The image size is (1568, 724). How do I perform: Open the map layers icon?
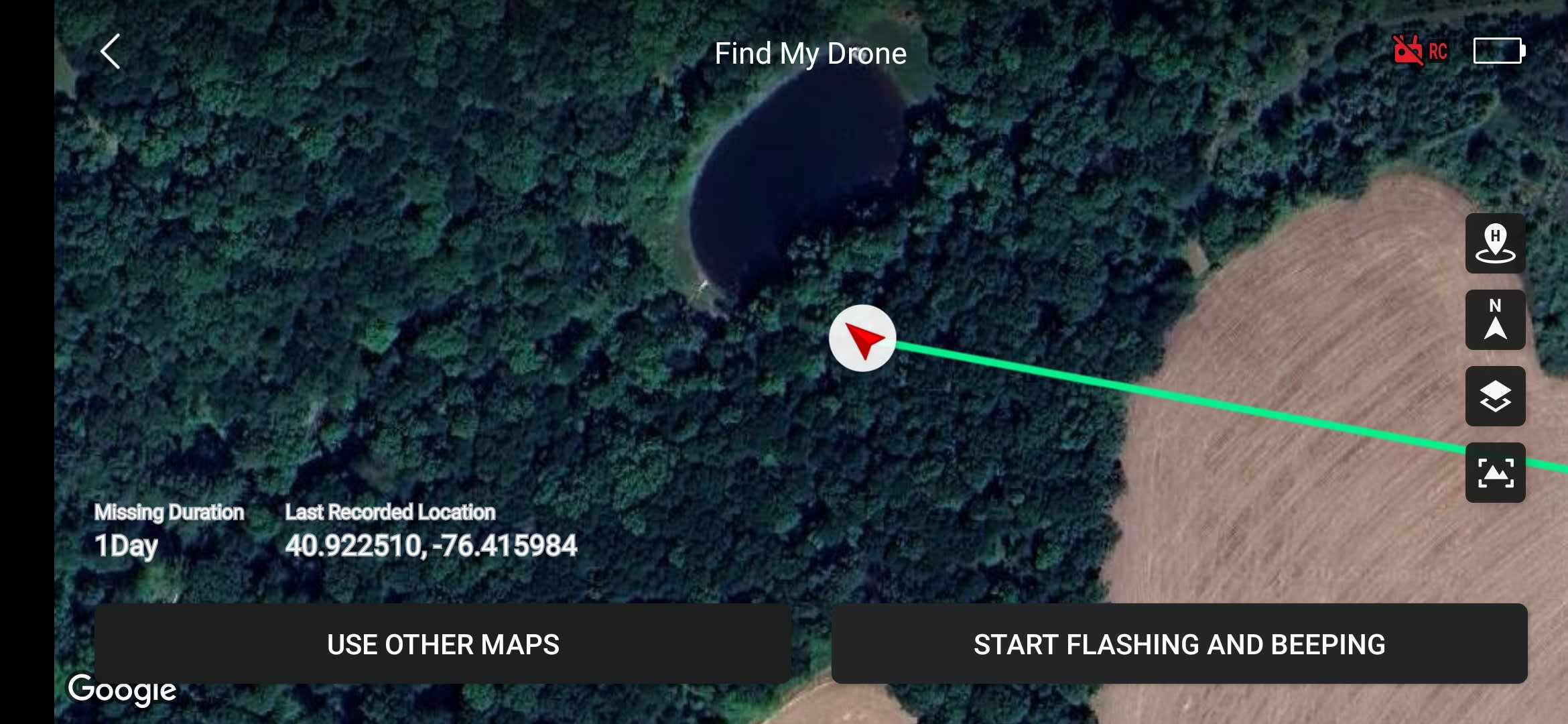[1495, 396]
